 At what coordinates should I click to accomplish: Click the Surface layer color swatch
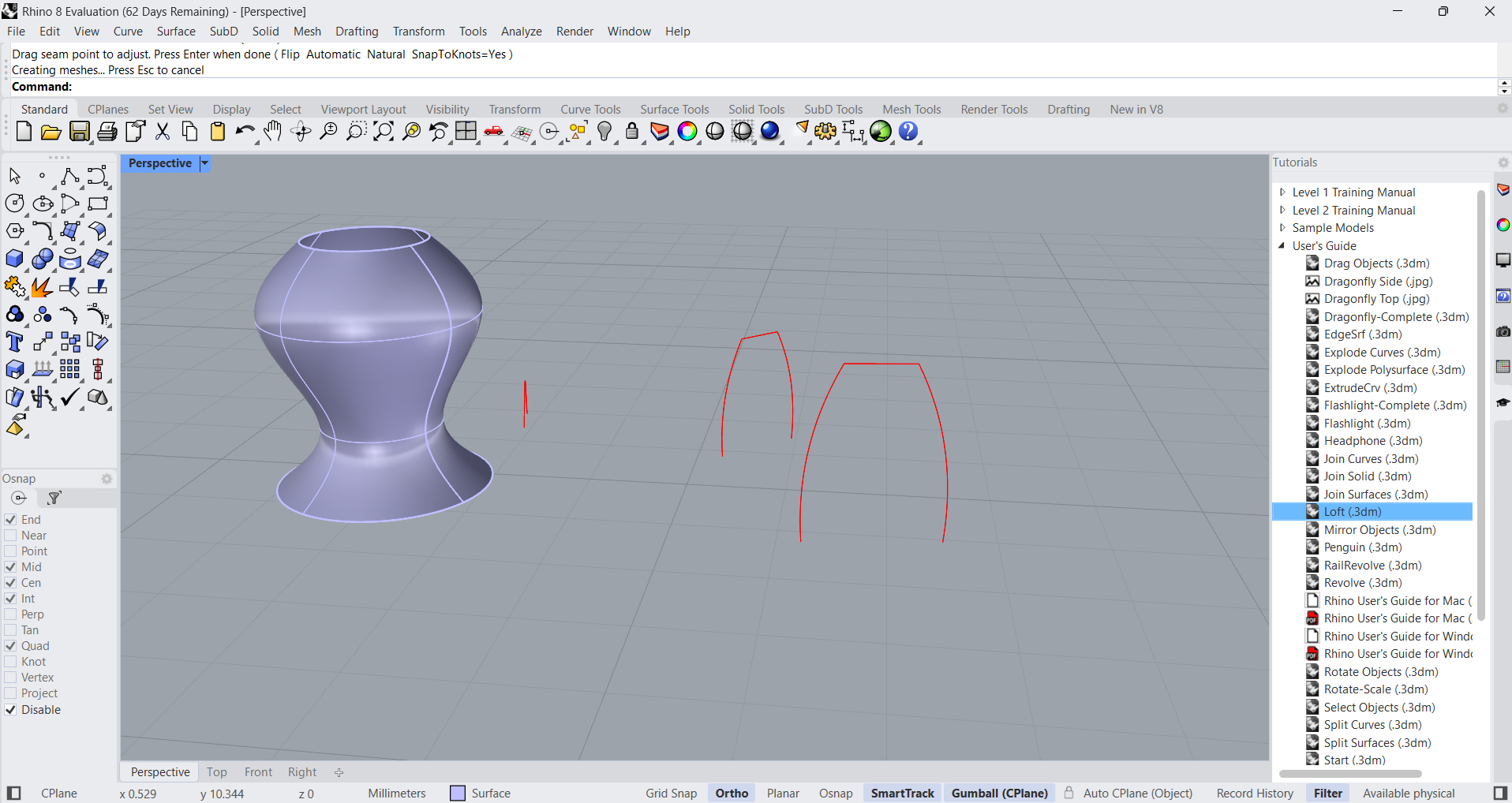458,794
